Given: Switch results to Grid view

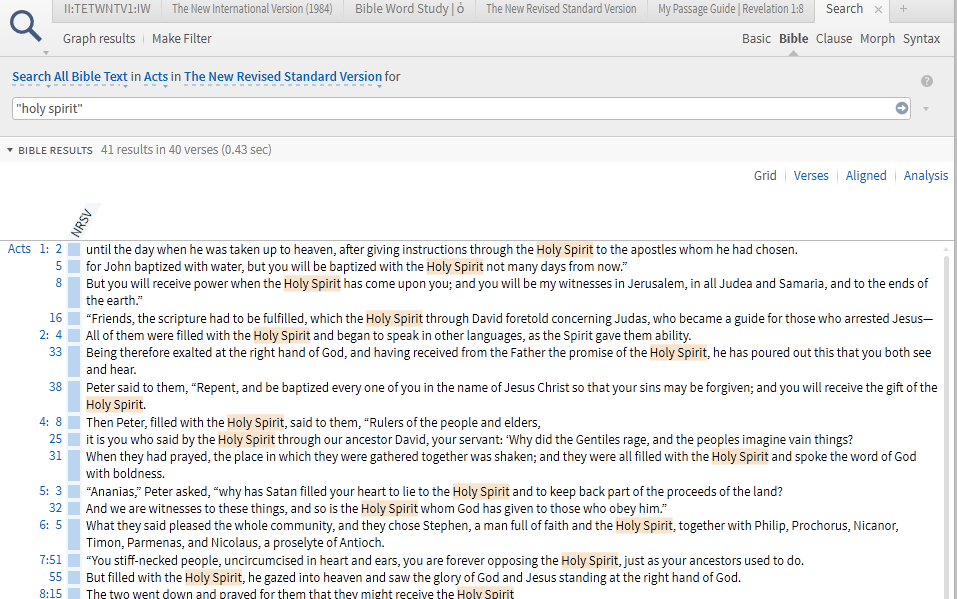Looking at the screenshot, I should [765, 176].
